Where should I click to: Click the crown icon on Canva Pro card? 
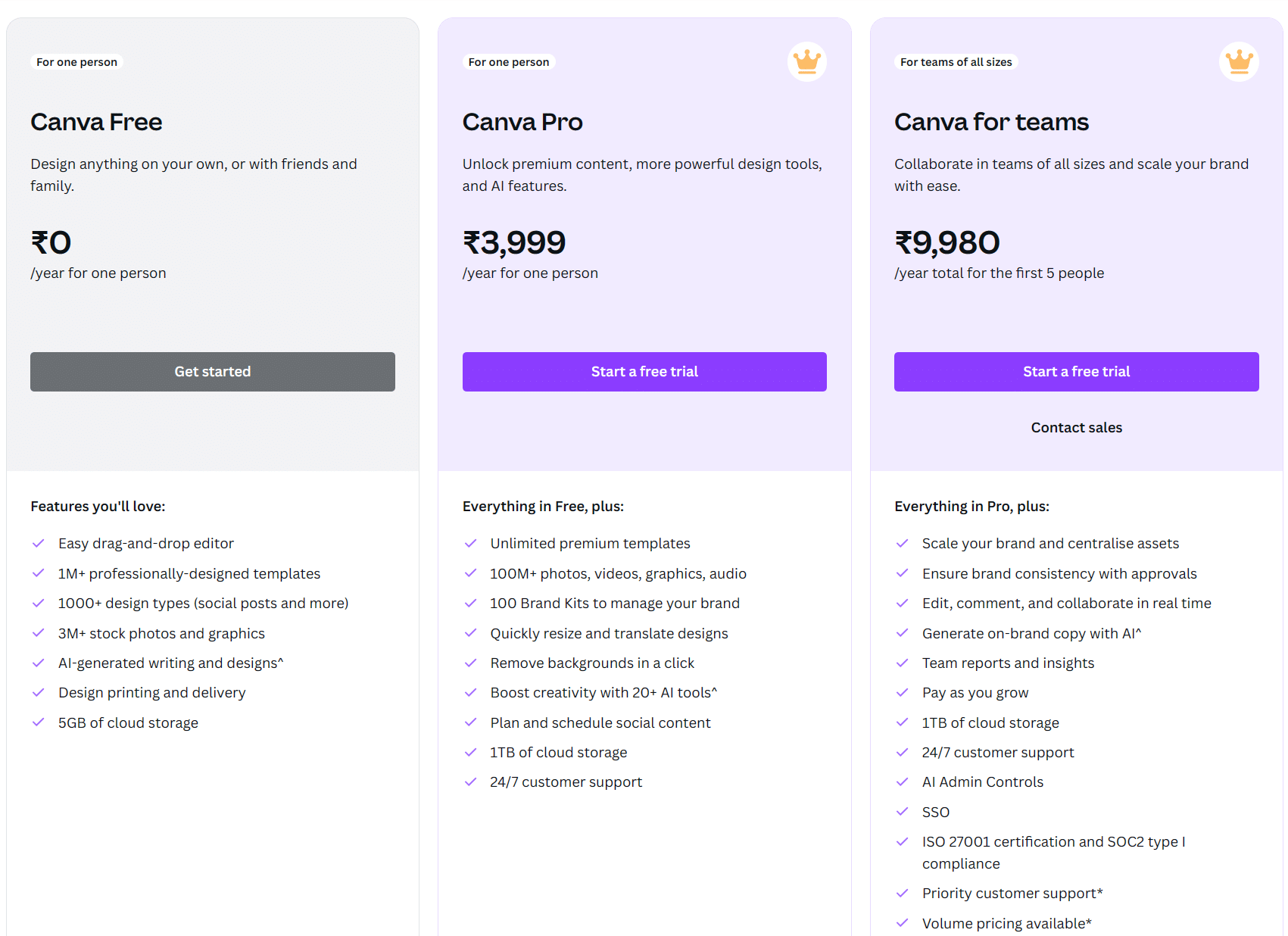[806, 62]
